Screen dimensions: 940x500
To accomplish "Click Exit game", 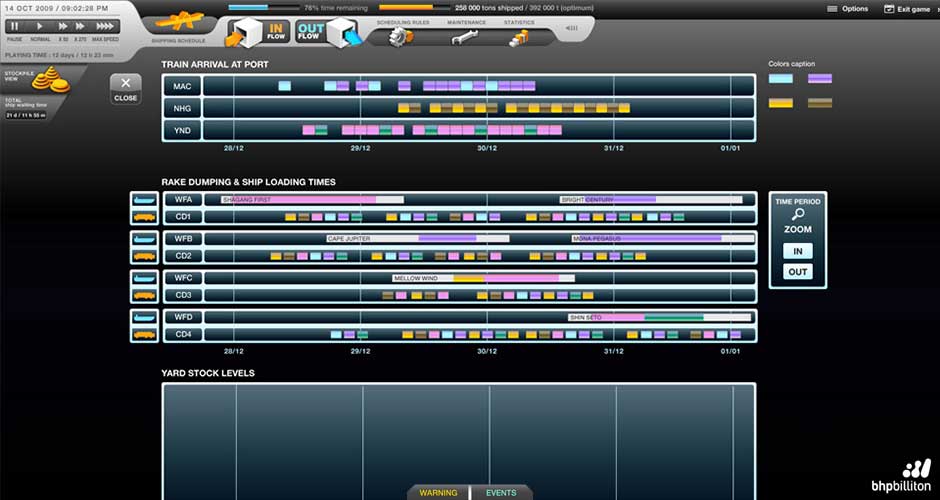I will pyautogui.click(x=907, y=9).
